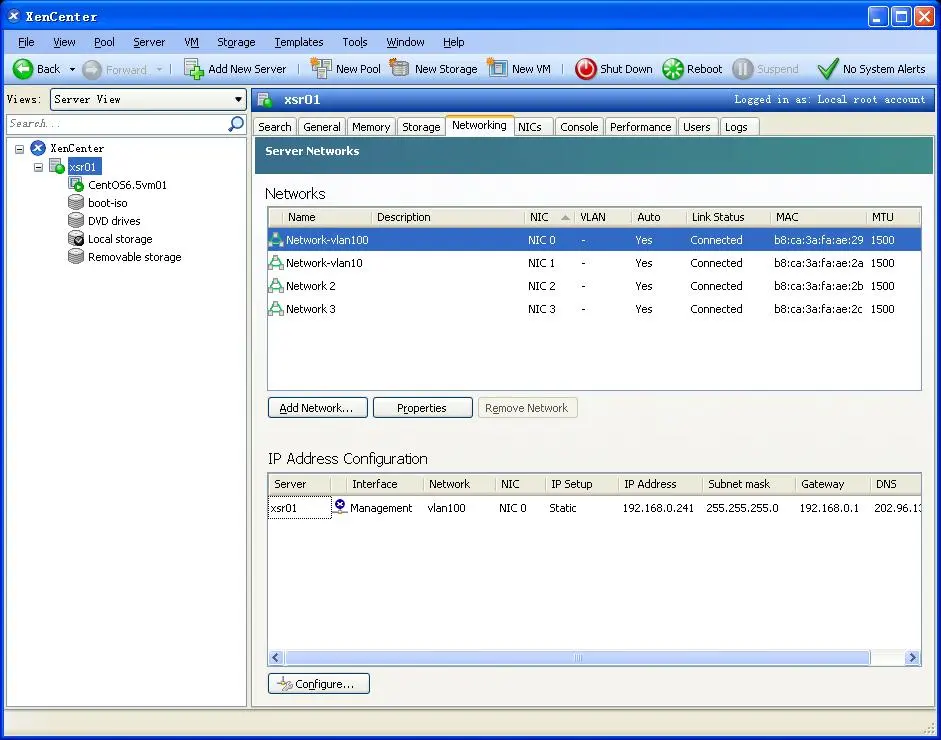Screen dimensions: 941x740
Task: Collapse the XenCenter root node
Action: pyautogui.click(x=19, y=149)
